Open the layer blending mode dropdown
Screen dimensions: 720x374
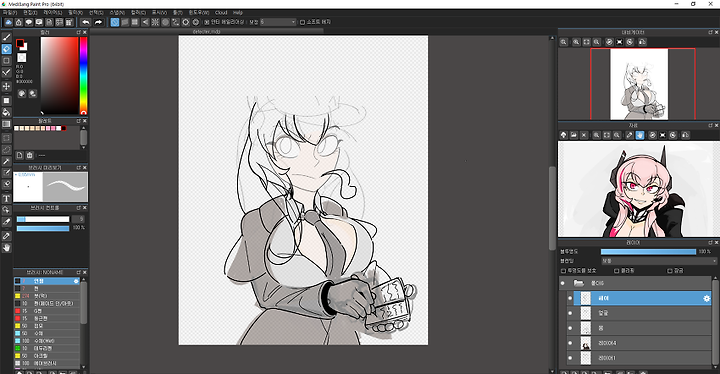[x=659, y=261]
